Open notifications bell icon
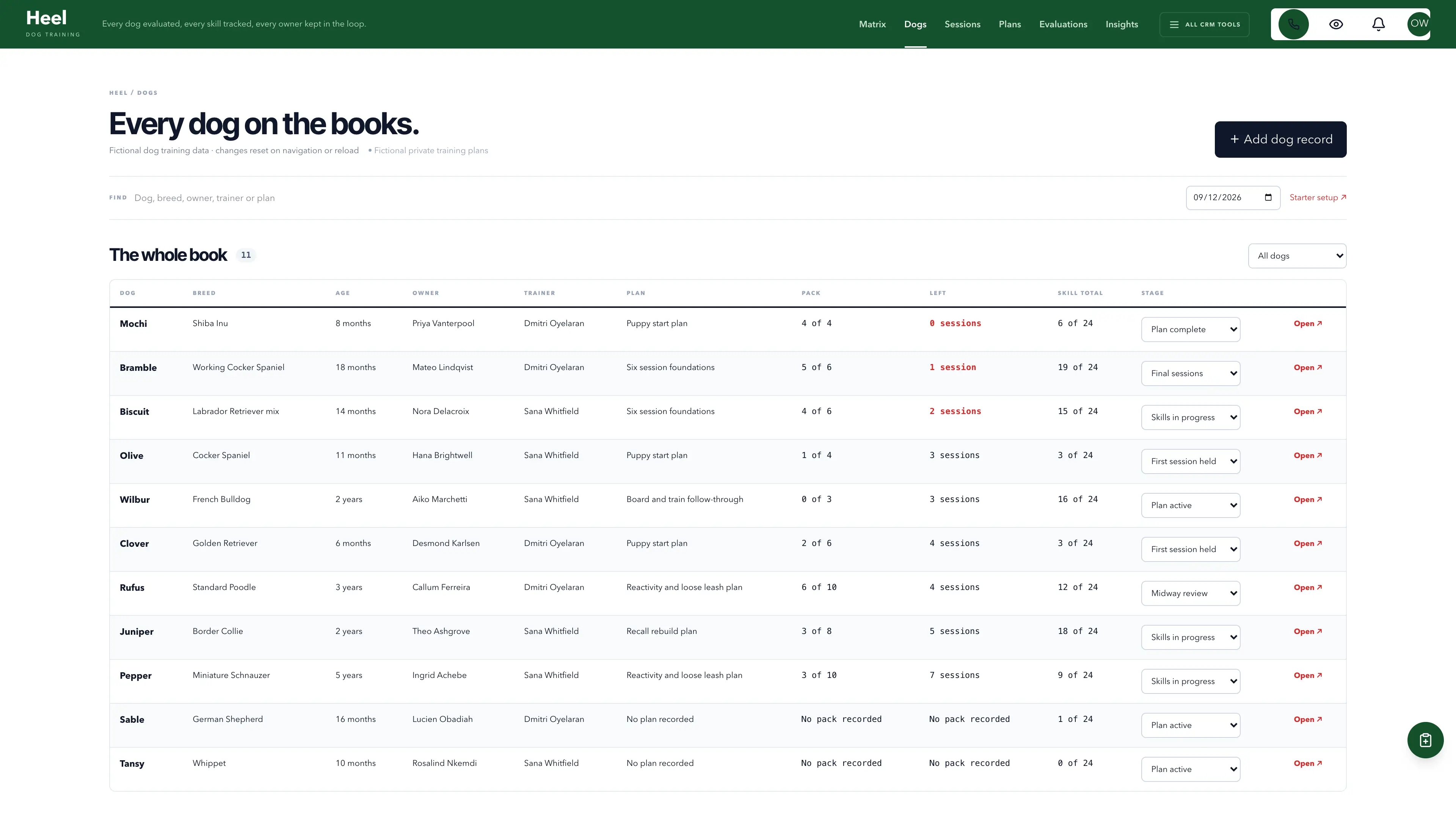The image size is (1456, 819). [1379, 24]
